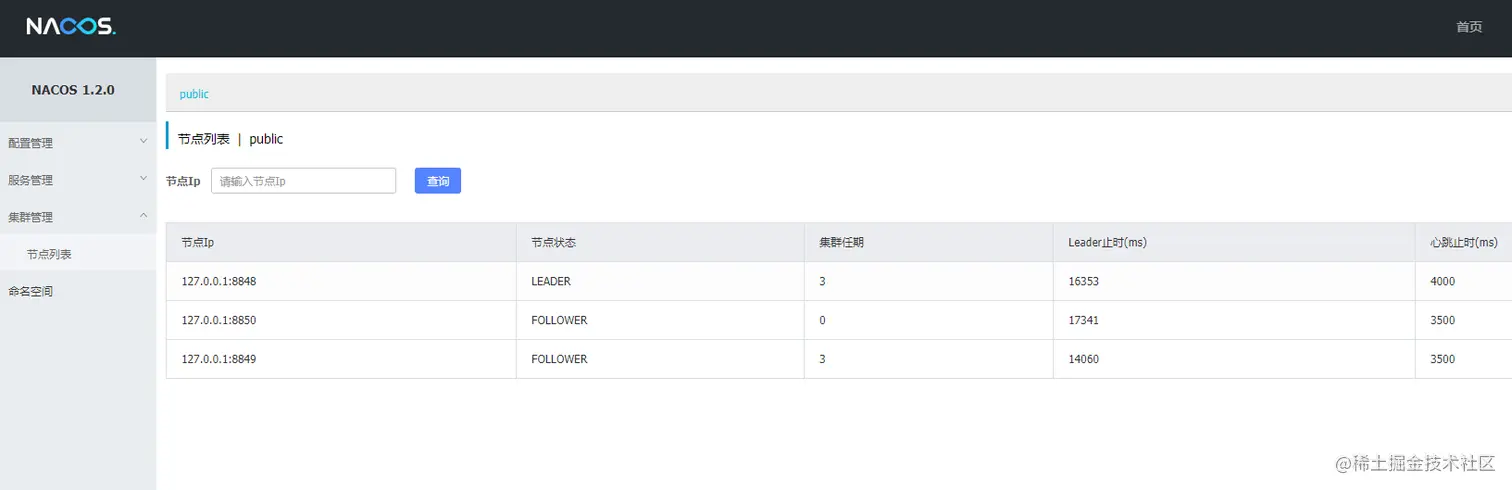Select the 127.0.0.1:8848 leader node row
Image resolution: width=1512 pixels, height=490 pixels.
coord(219,282)
